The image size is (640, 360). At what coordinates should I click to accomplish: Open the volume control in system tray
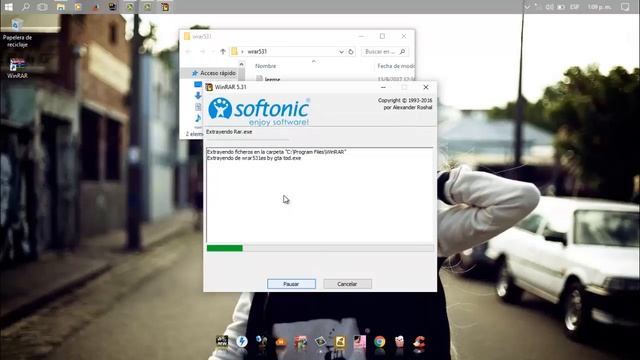click(549, 7)
